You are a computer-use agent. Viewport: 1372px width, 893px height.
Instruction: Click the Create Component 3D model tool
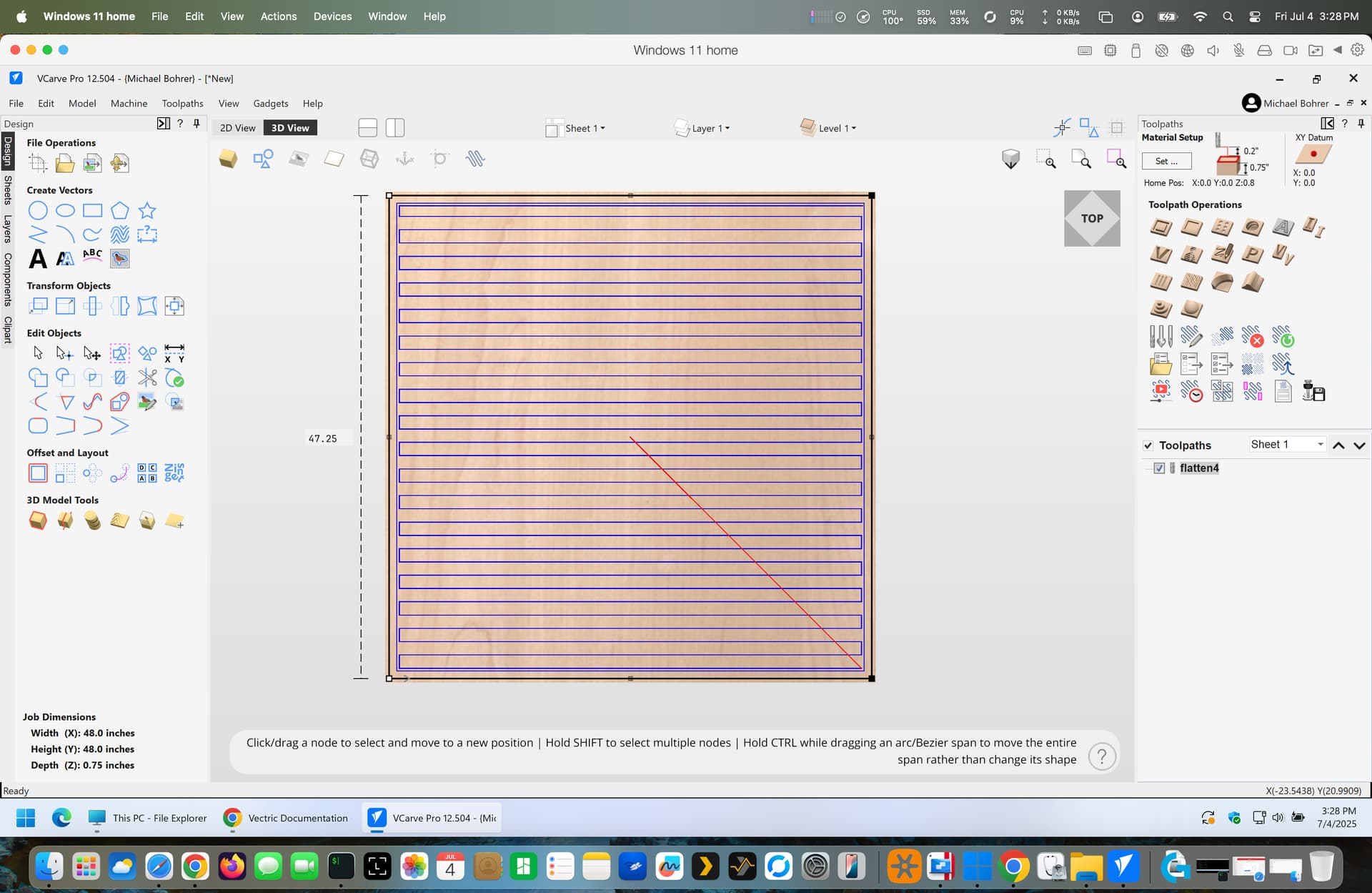click(x=38, y=520)
